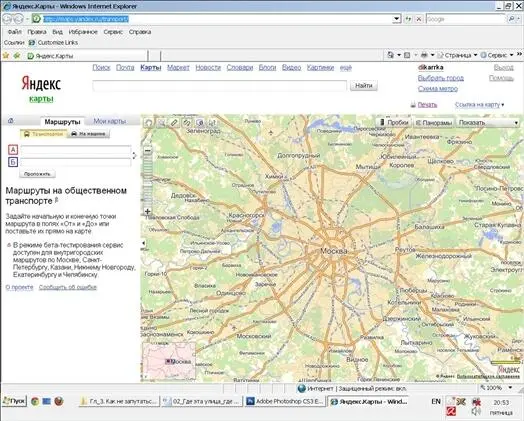This screenshot has height=421, width=524.
Task: Open the address bar history dropdown
Action: pyautogui.click(x=396, y=19)
